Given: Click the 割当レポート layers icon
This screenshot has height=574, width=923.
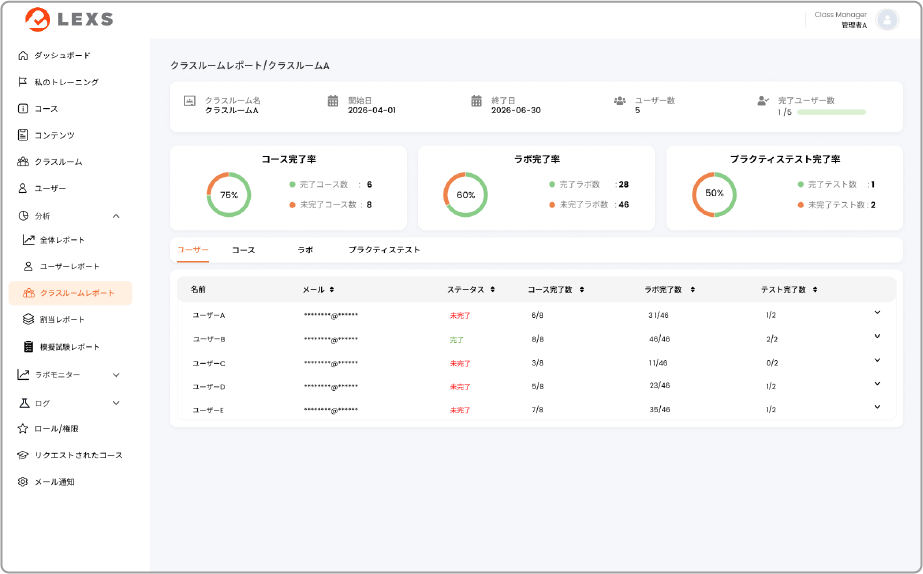Looking at the screenshot, I should click(x=28, y=319).
